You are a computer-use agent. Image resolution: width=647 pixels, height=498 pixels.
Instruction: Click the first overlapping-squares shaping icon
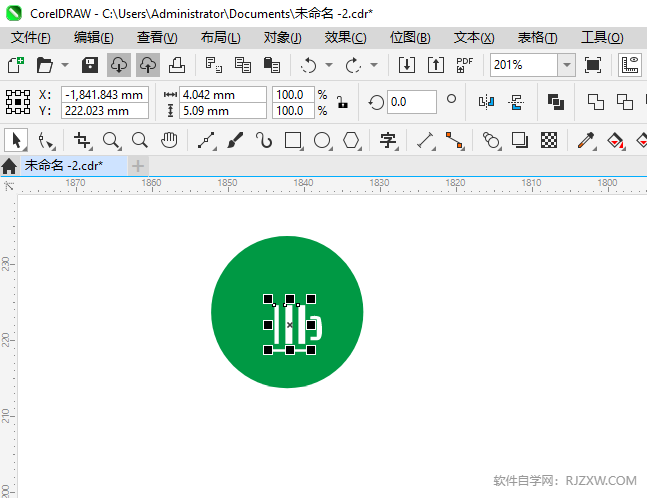[595, 102]
